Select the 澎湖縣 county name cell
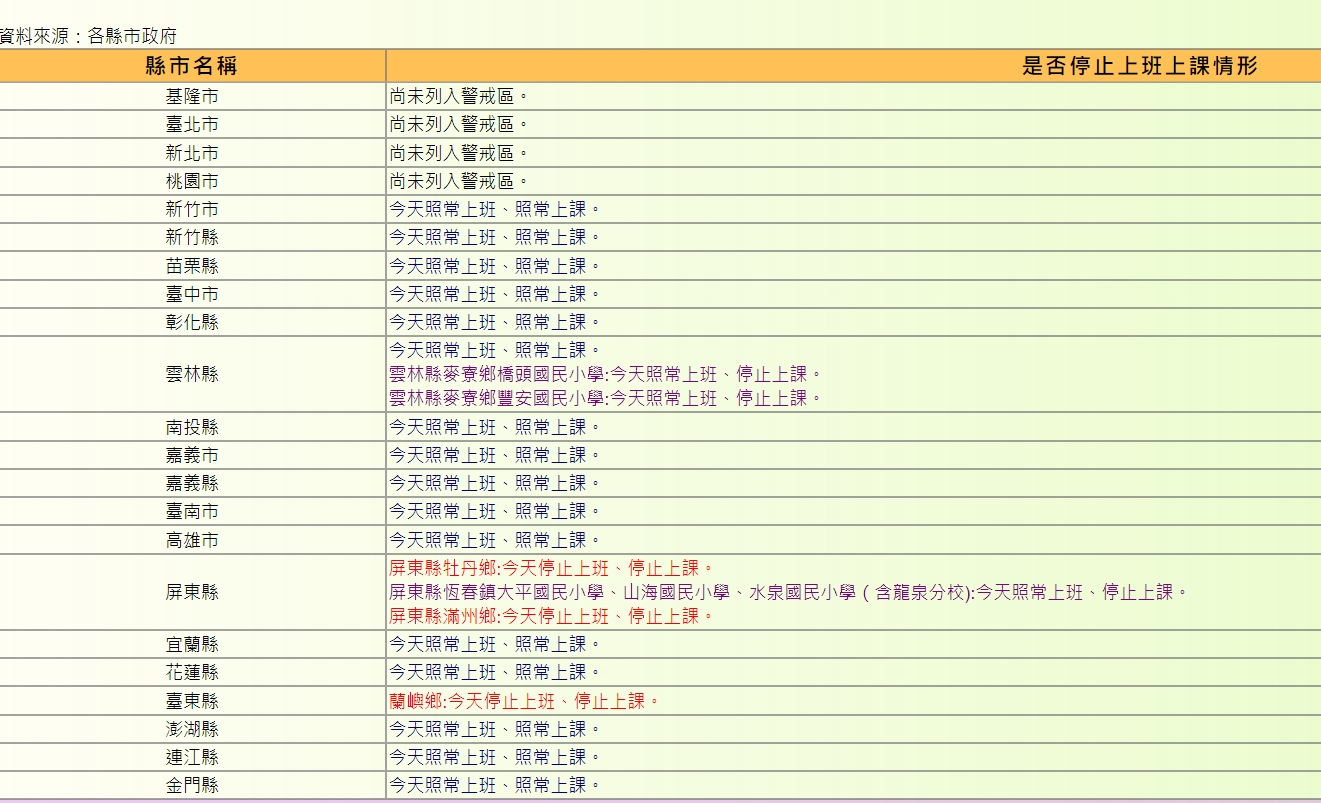1321x803 pixels. [x=192, y=729]
